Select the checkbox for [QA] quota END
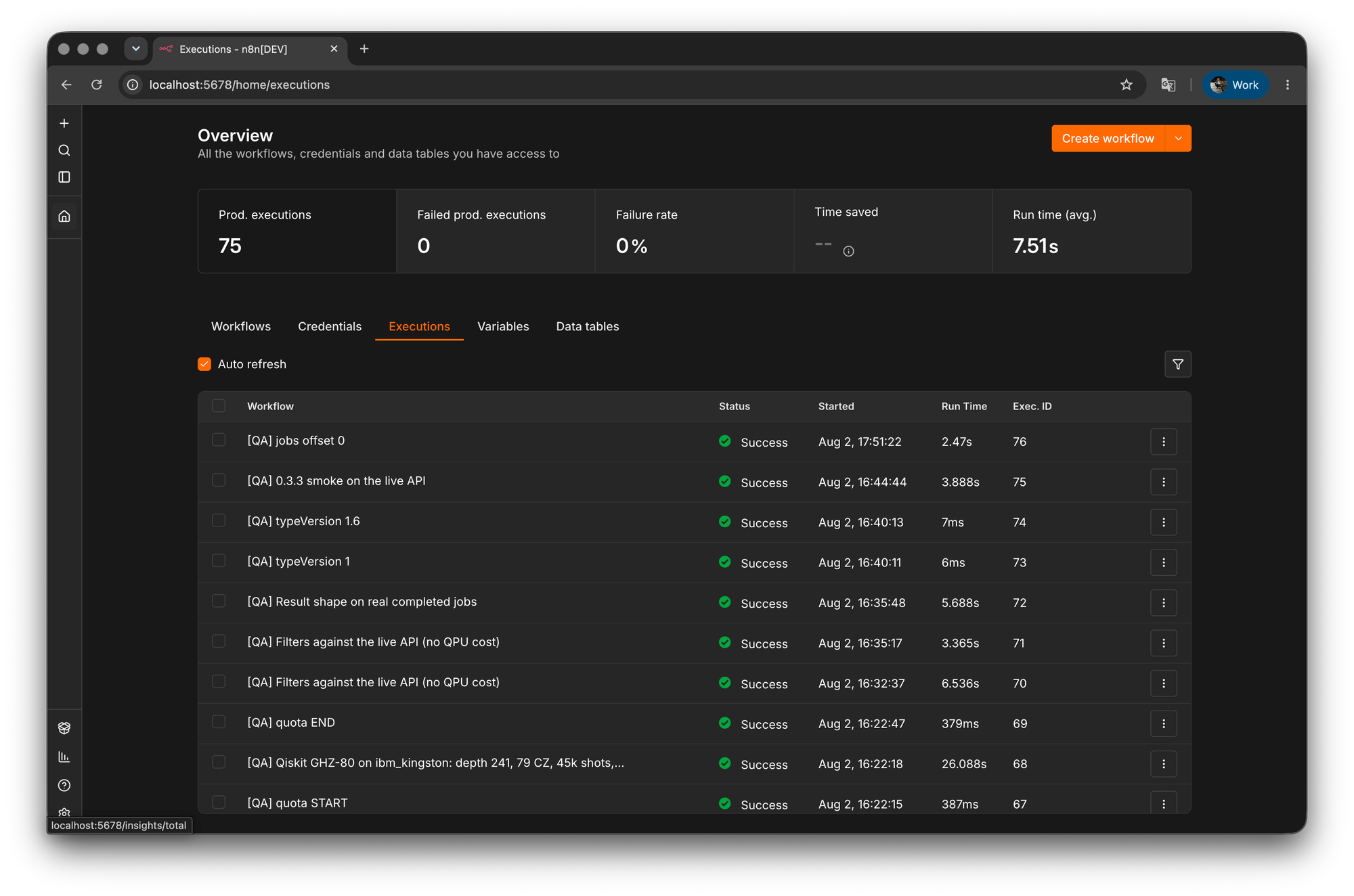This screenshot has width=1354, height=896. coord(219,721)
